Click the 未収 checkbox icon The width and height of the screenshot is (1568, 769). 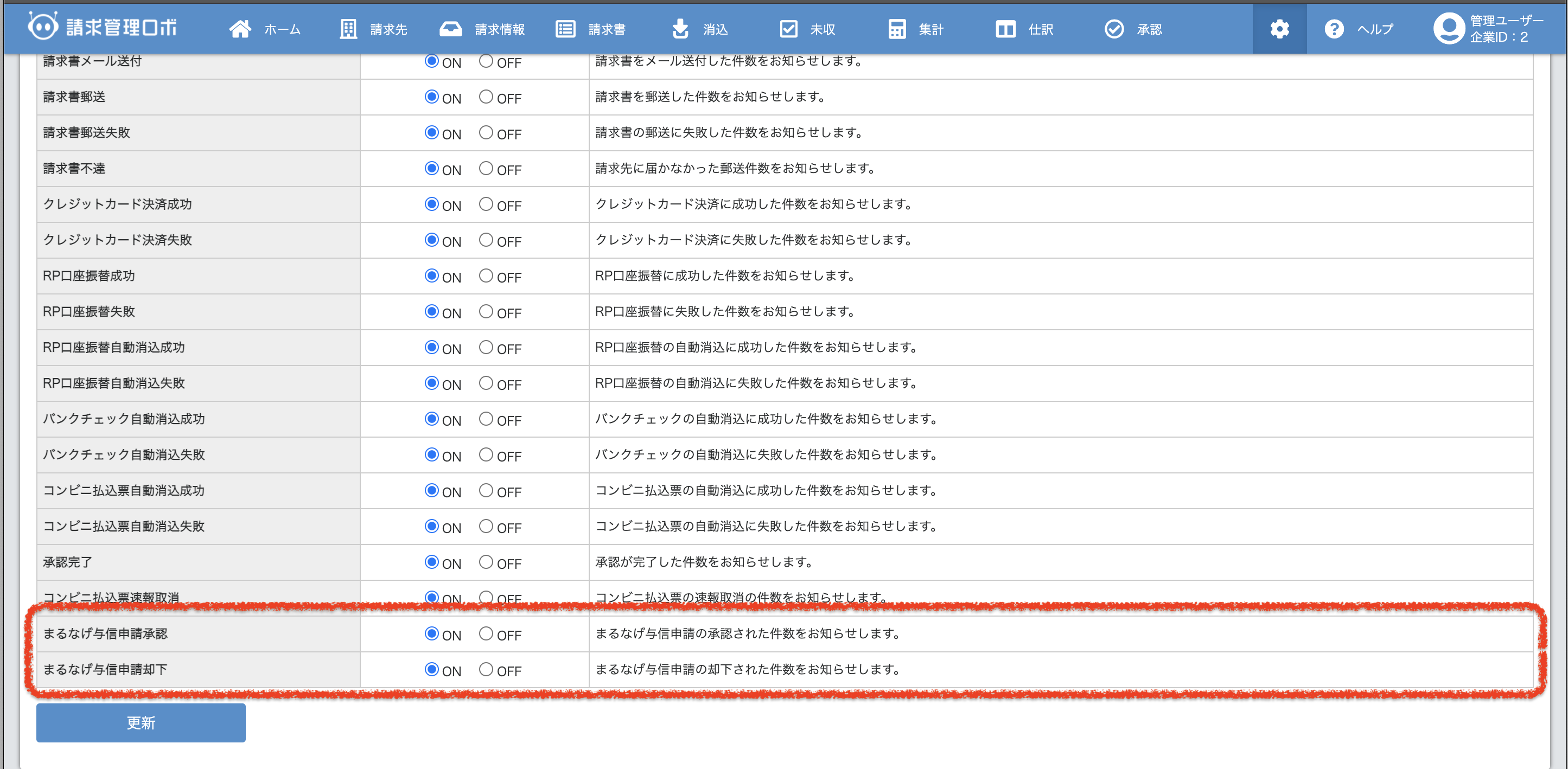point(788,29)
